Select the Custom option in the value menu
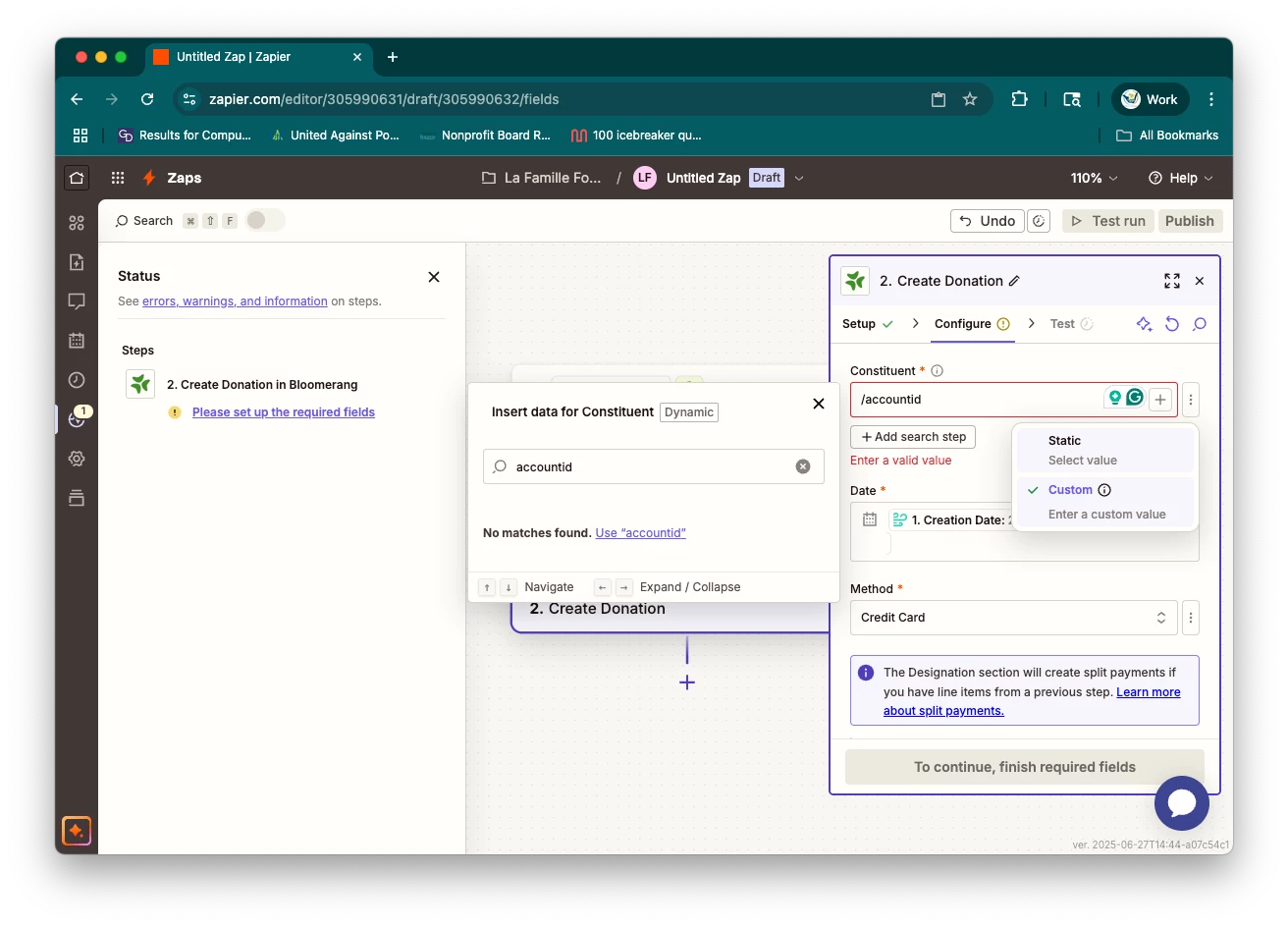Viewport: 1288px width, 927px height. coord(1105,502)
